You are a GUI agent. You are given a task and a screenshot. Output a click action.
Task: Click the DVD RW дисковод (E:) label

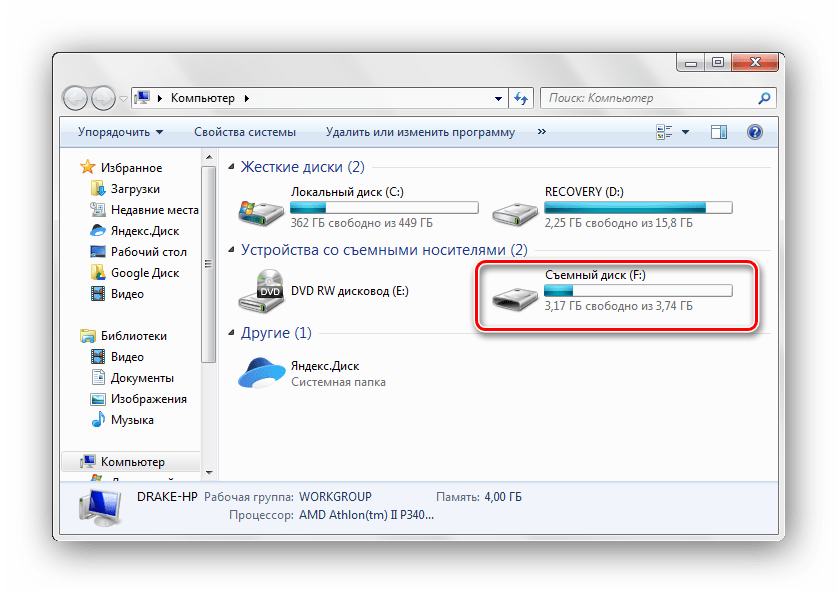point(350,291)
